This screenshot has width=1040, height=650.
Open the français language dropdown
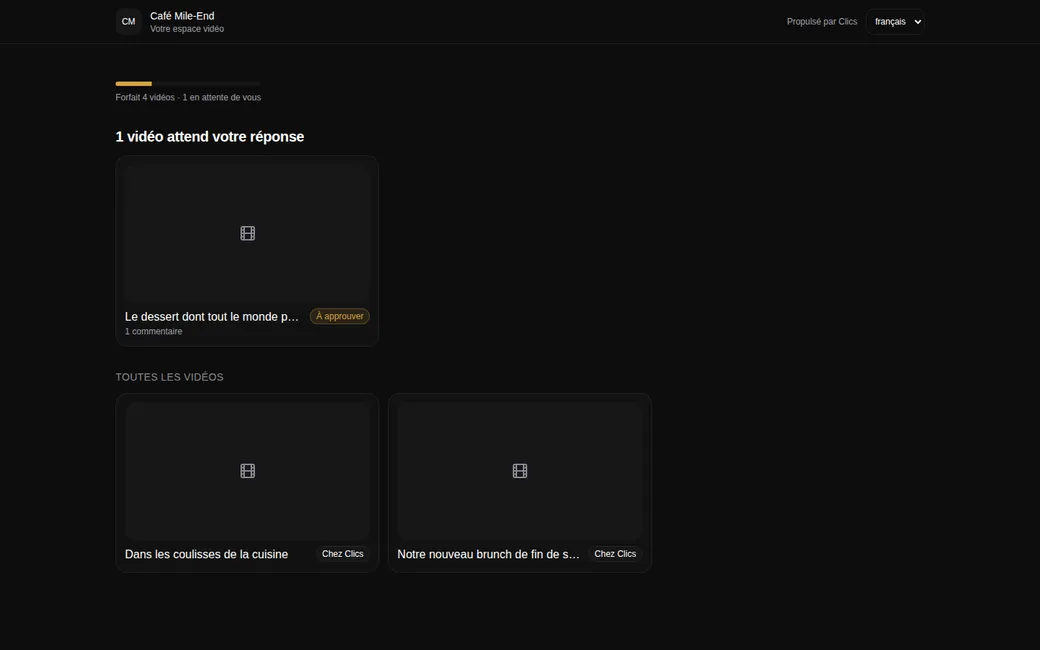[x=895, y=21]
